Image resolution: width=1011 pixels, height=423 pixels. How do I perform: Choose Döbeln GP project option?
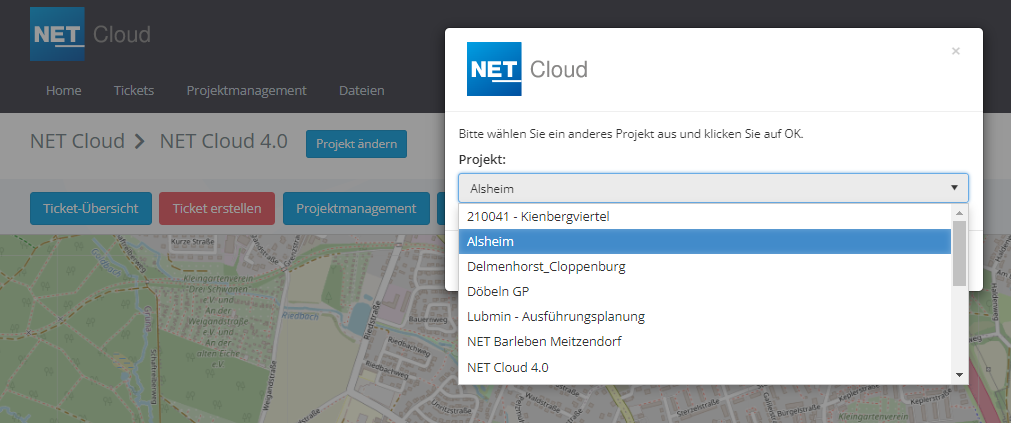[x=705, y=291]
